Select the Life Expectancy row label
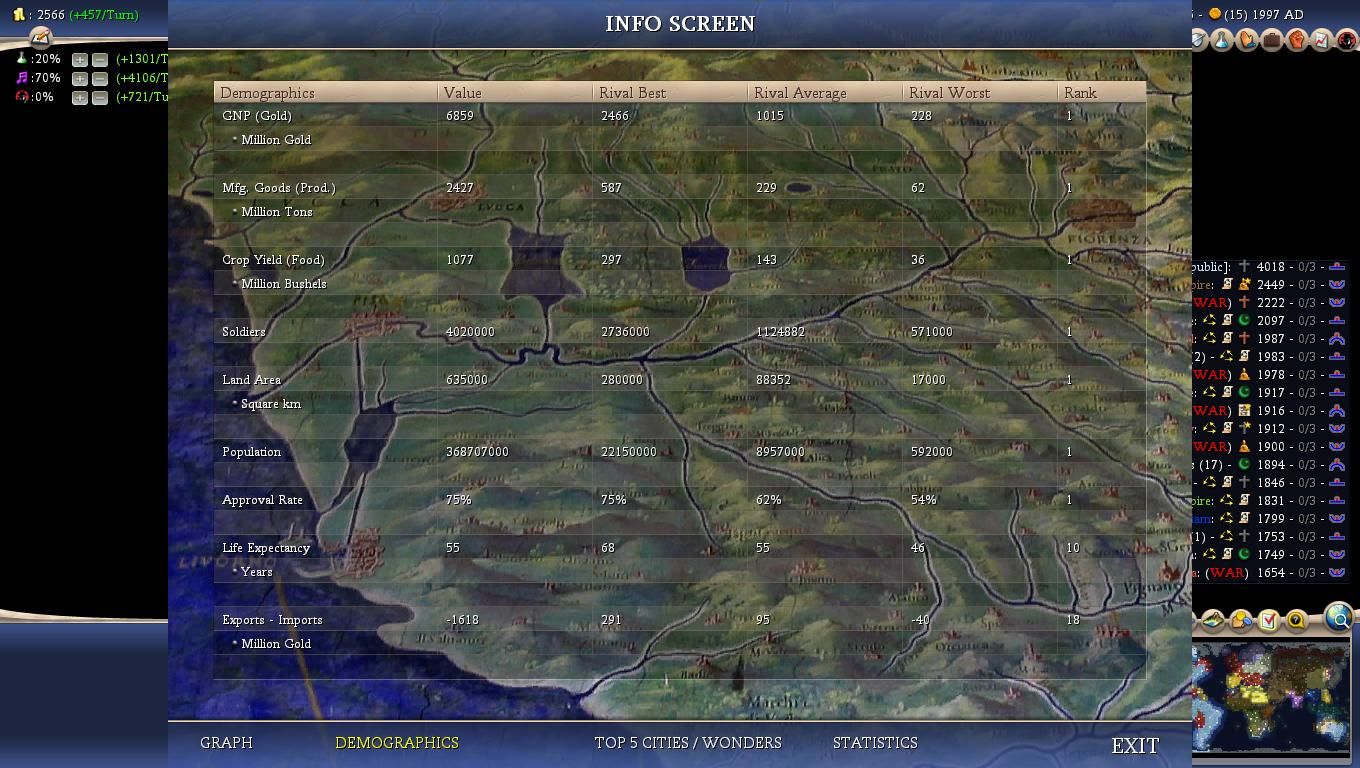Screen dimensions: 1360x768 coord(266,548)
